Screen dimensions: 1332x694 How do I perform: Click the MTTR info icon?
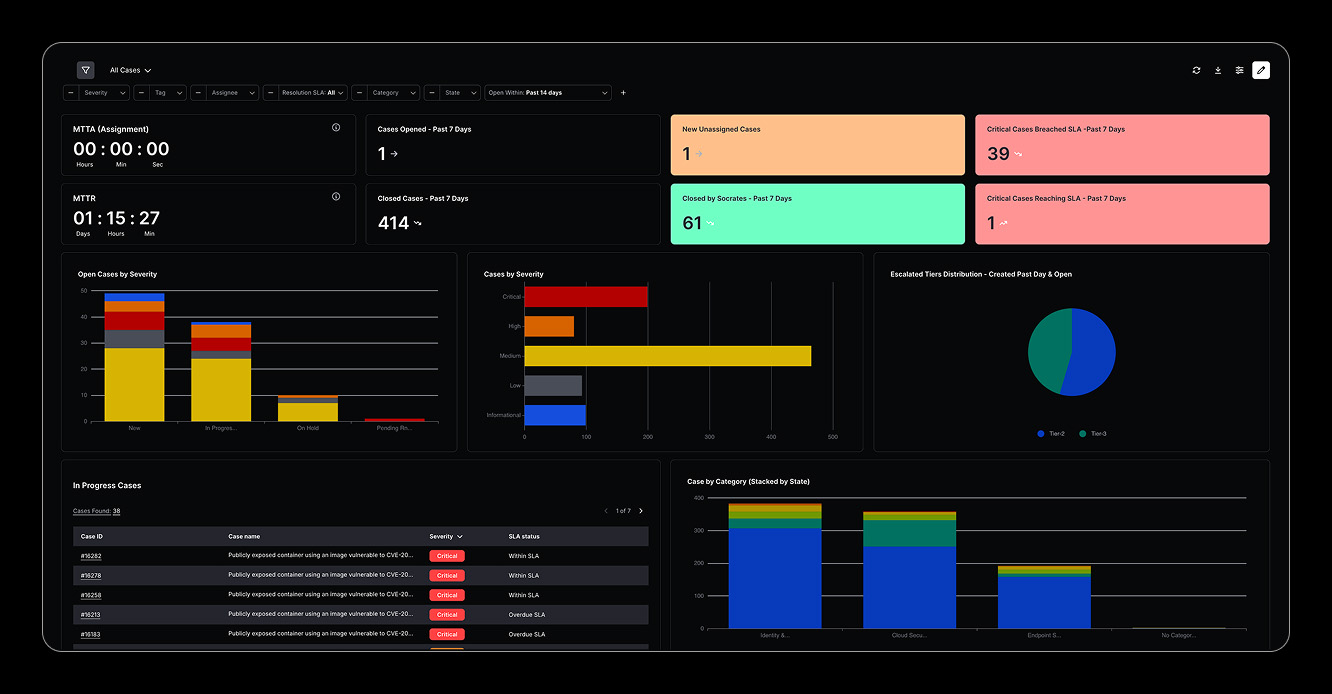tap(336, 197)
